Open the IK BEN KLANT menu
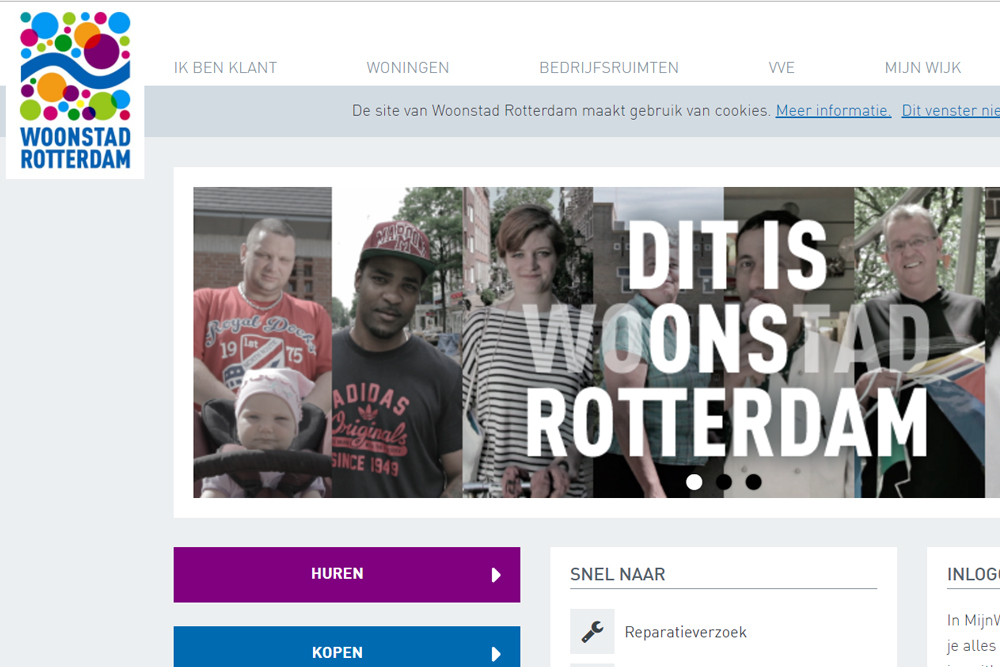The image size is (1000, 667). click(x=225, y=68)
